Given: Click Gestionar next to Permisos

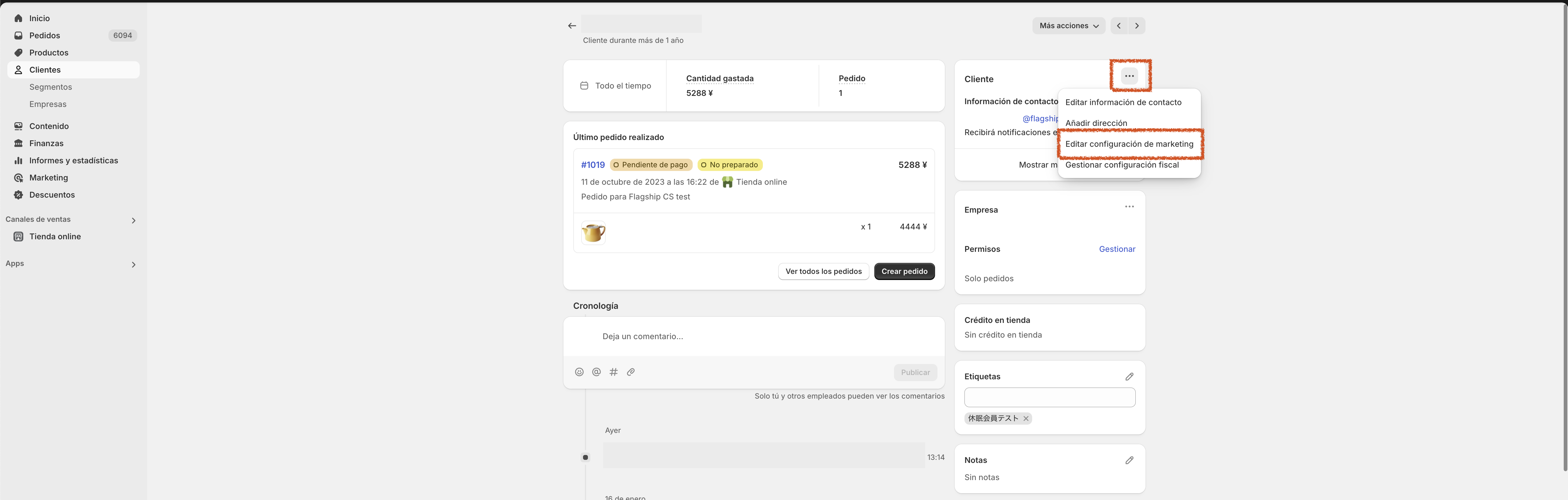Looking at the screenshot, I should pyautogui.click(x=1116, y=249).
